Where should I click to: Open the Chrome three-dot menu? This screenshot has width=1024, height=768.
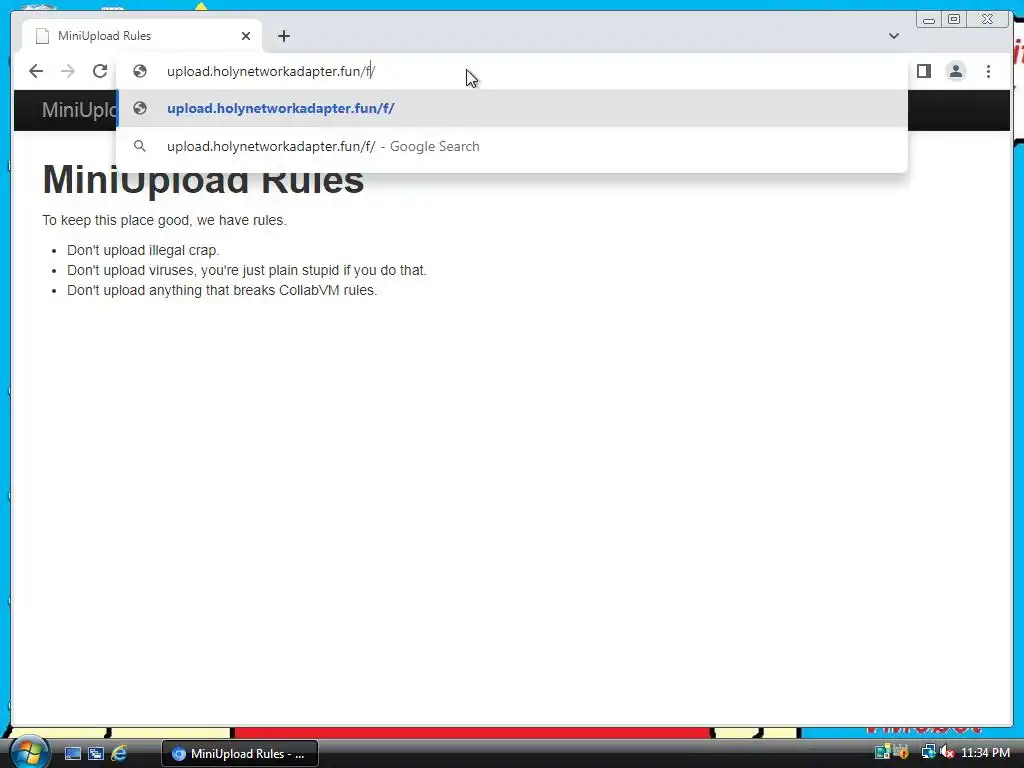pos(988,71)
